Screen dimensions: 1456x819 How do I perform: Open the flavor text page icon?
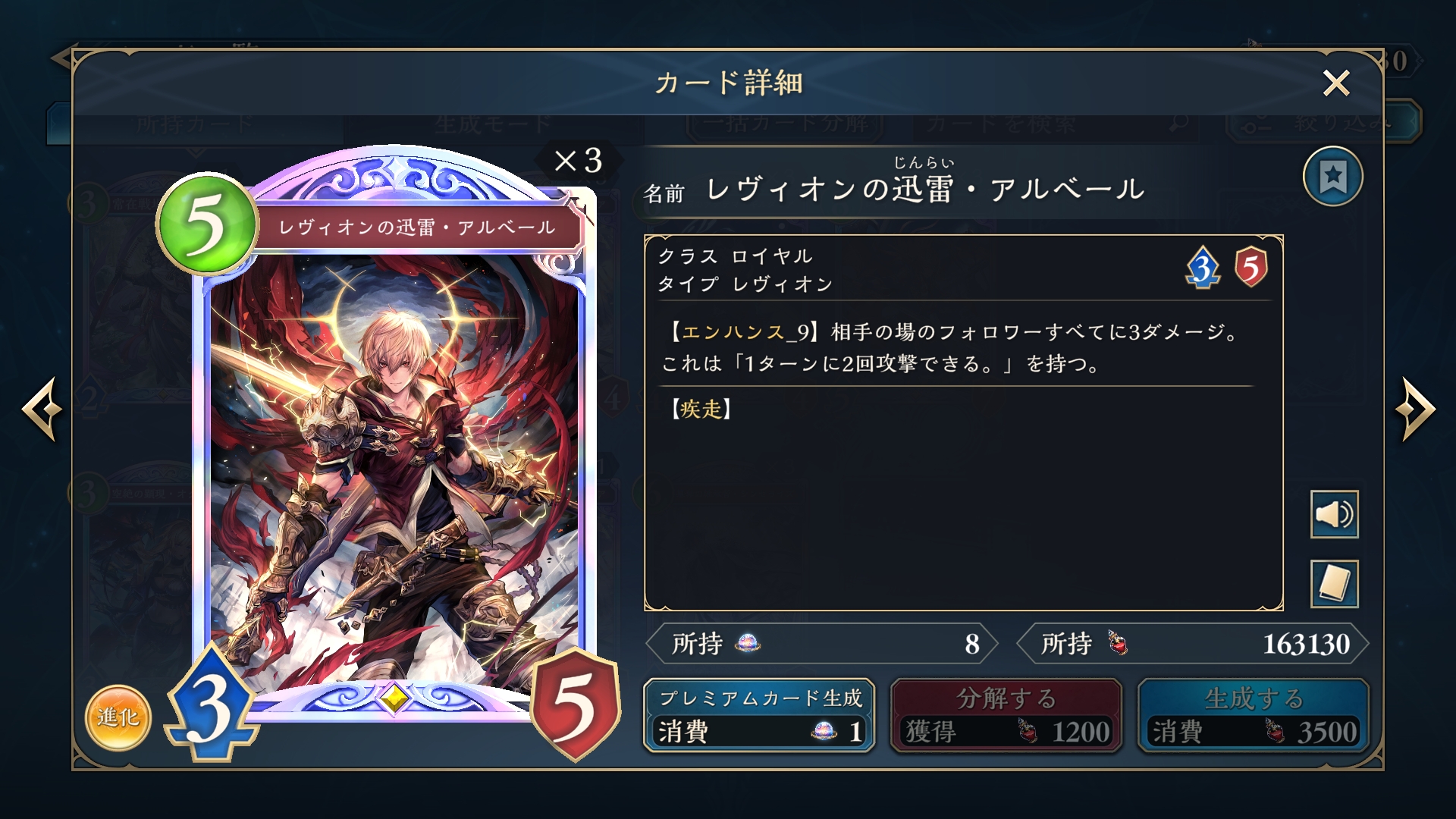coord(1334,584)
